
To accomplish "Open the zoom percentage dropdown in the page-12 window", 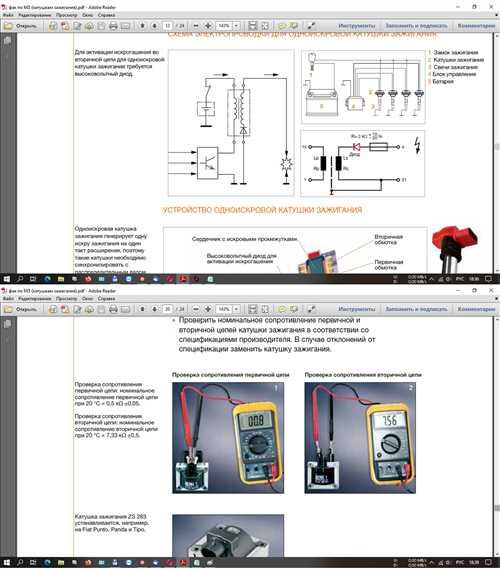I will coord(236,26).
